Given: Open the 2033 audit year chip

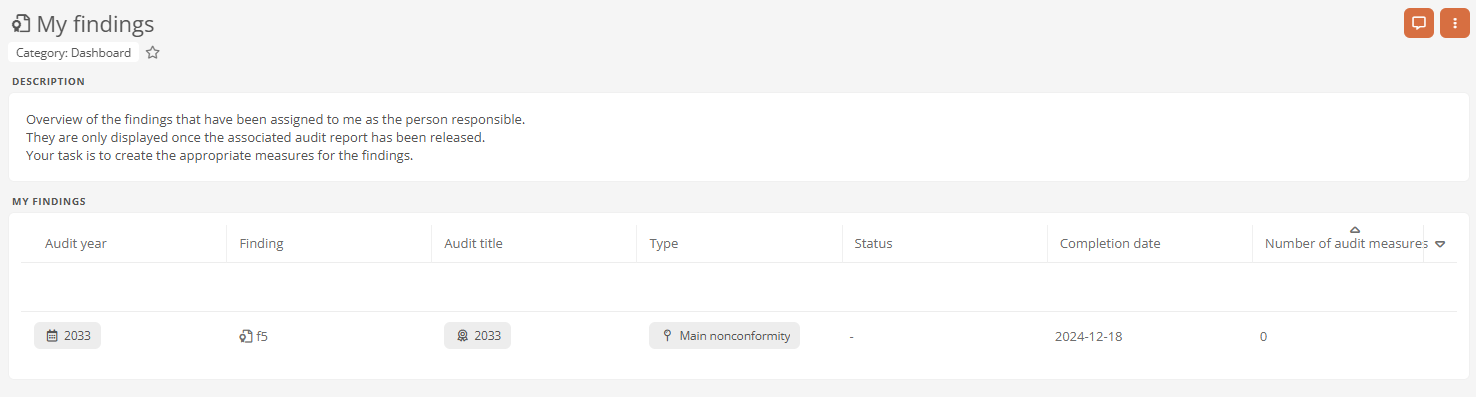Looking at the screenshot, I should click(x=67, y=336).
